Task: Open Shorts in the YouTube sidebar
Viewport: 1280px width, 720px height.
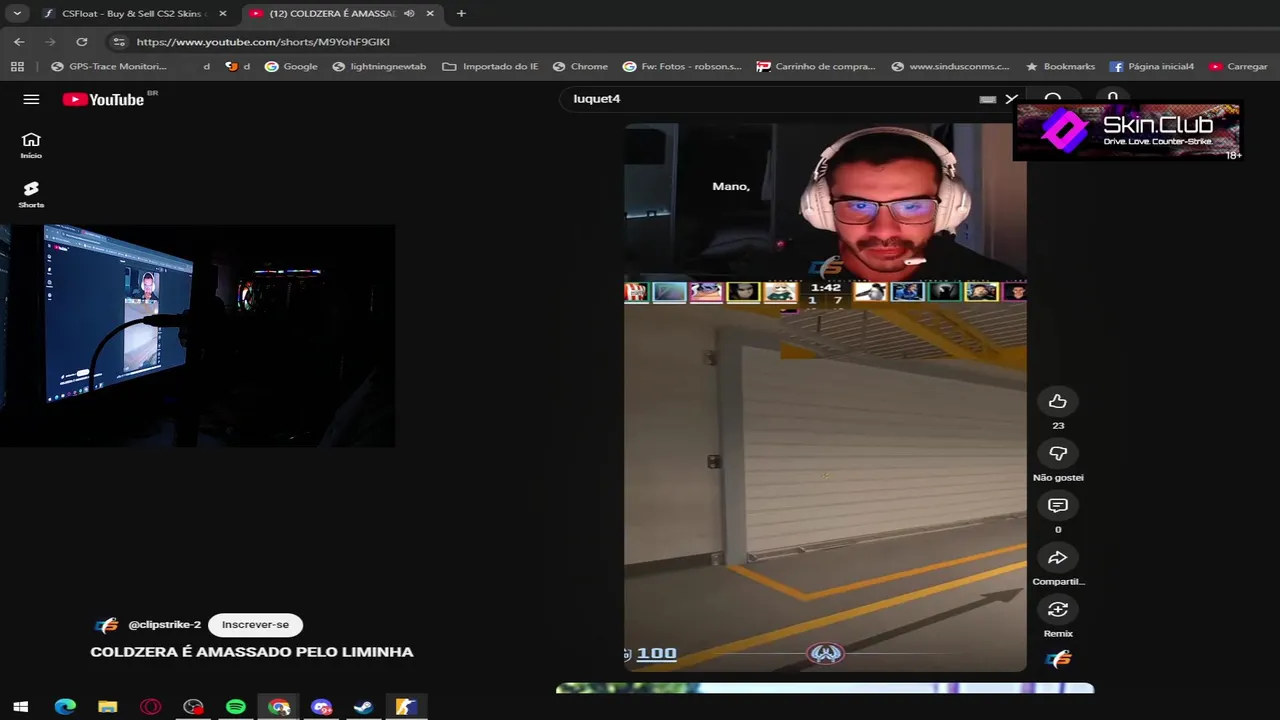Action: (31, 194)
